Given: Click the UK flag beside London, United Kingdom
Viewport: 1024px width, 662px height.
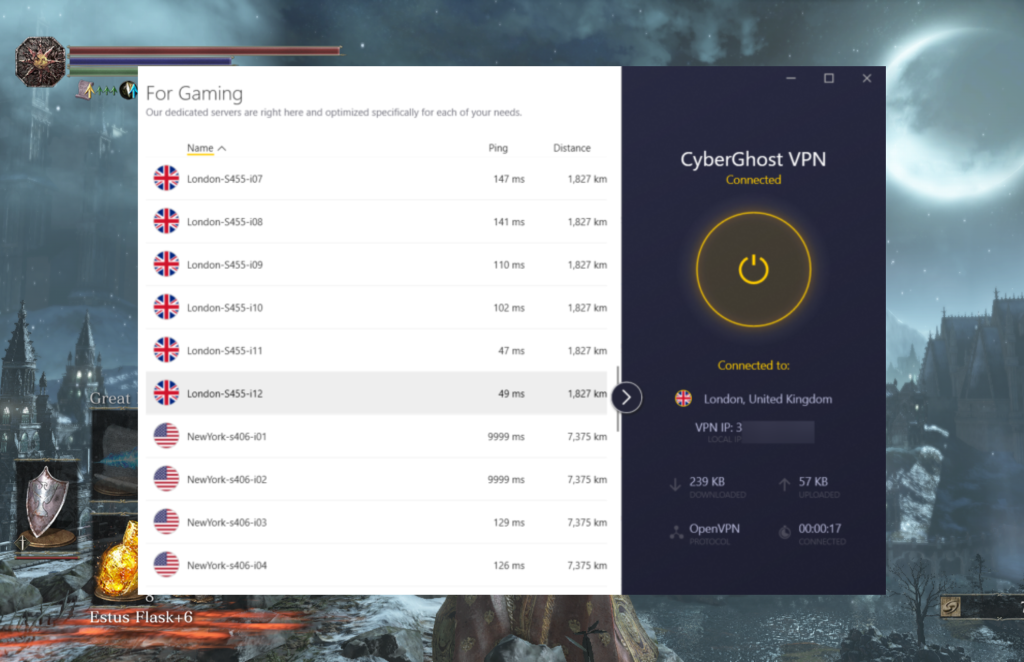Looking at the screenshot, I should pyautogui.click(x=684, y=398).
